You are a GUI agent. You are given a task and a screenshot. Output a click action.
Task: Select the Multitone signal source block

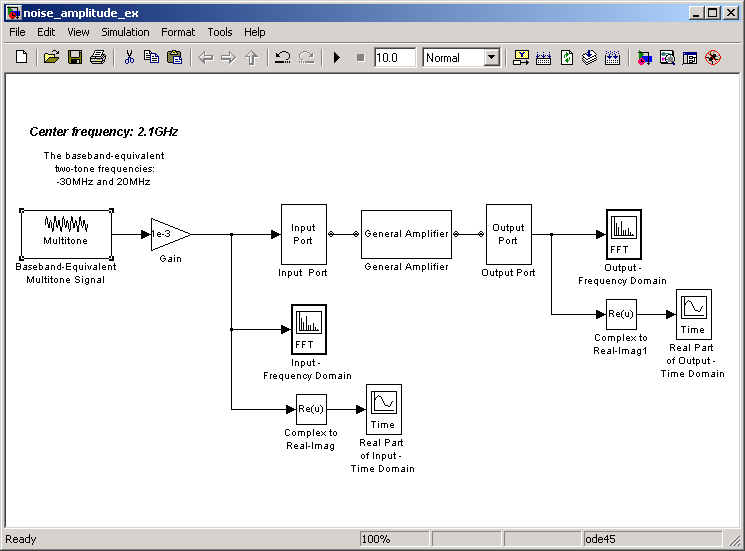(66, 234)
